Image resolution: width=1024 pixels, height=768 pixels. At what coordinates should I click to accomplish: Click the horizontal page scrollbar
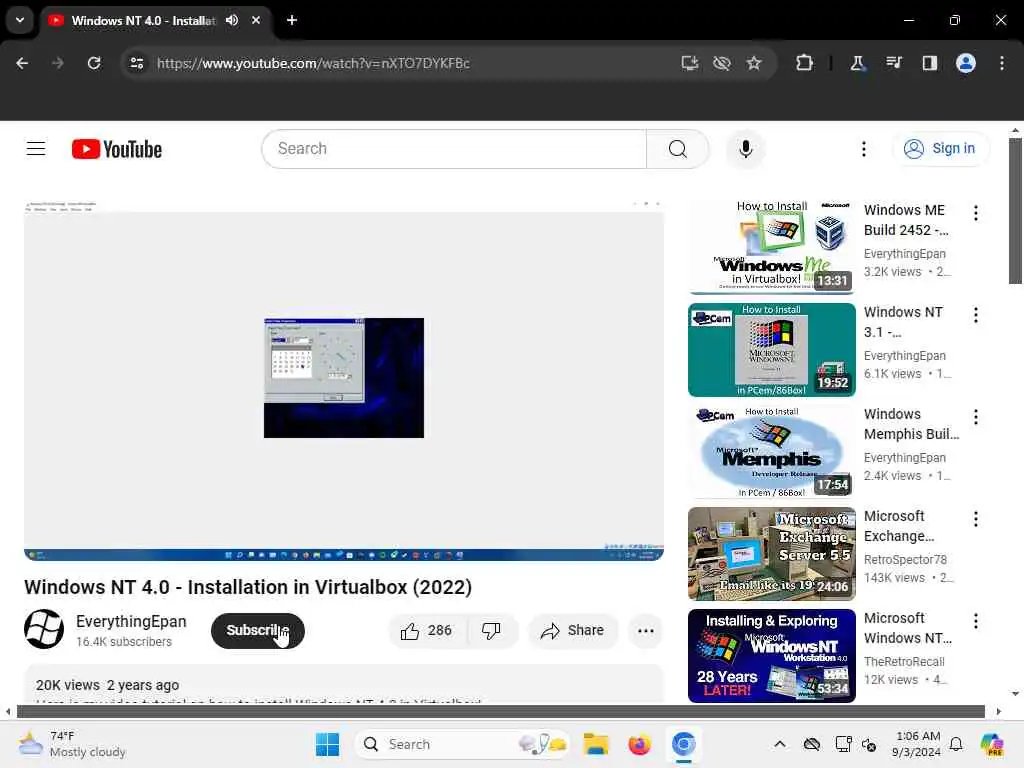(x=501, y=711)
